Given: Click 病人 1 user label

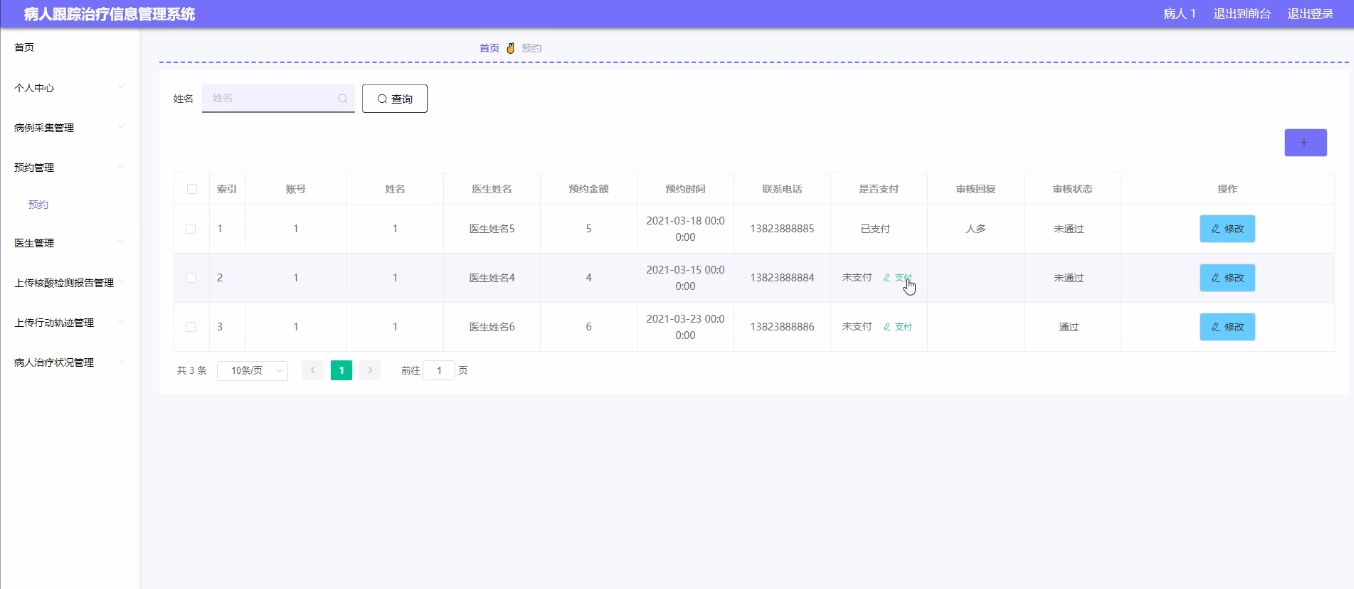Looking at the screenshot, I should tap(1180, 14).
